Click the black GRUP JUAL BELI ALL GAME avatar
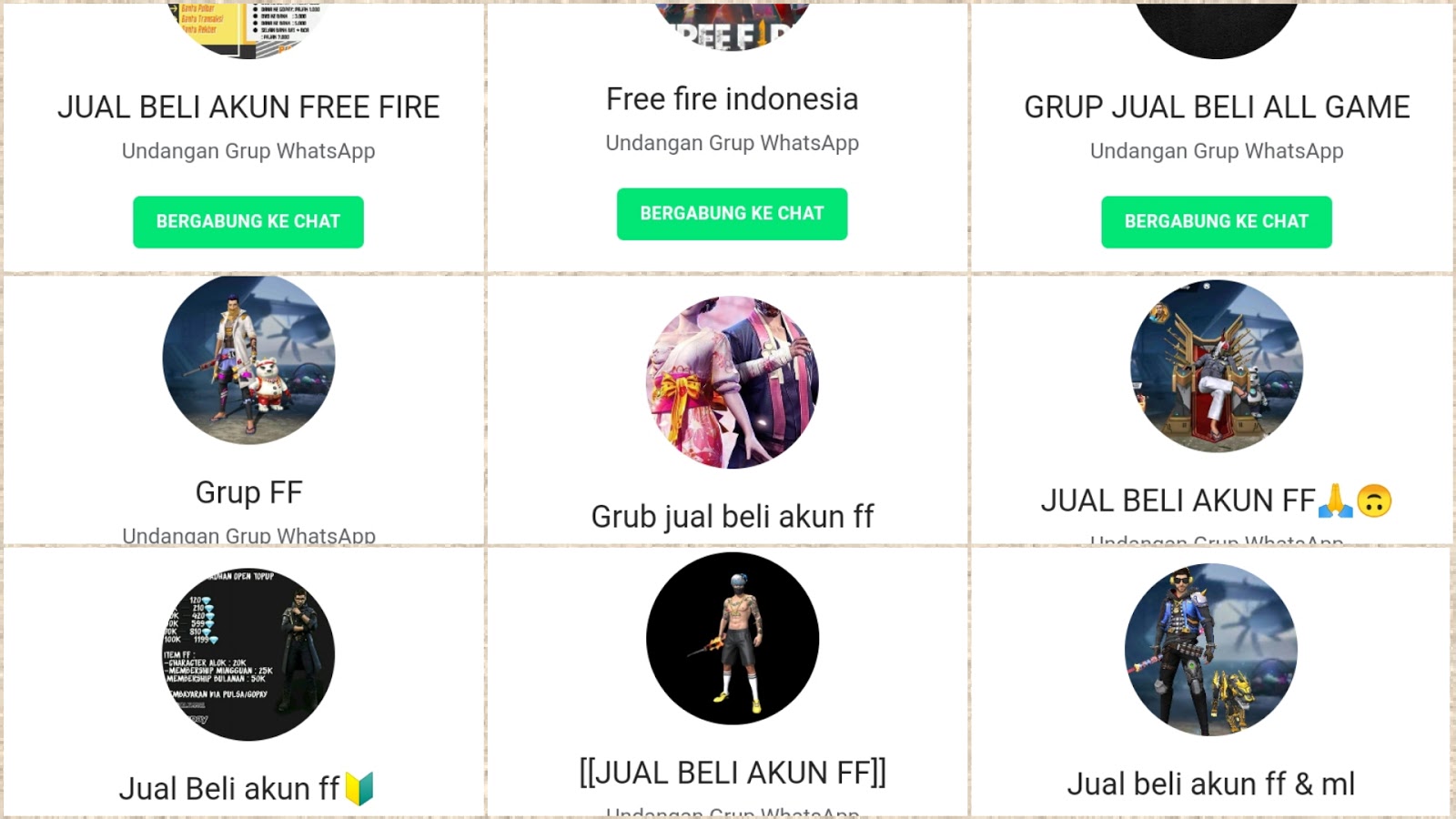The width and height of the screenshot is (1456, 819). (1217, 30)
